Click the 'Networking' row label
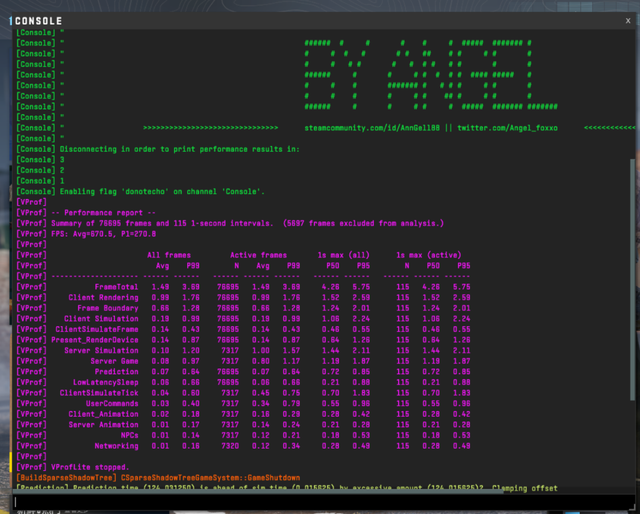 click(116, 446)
